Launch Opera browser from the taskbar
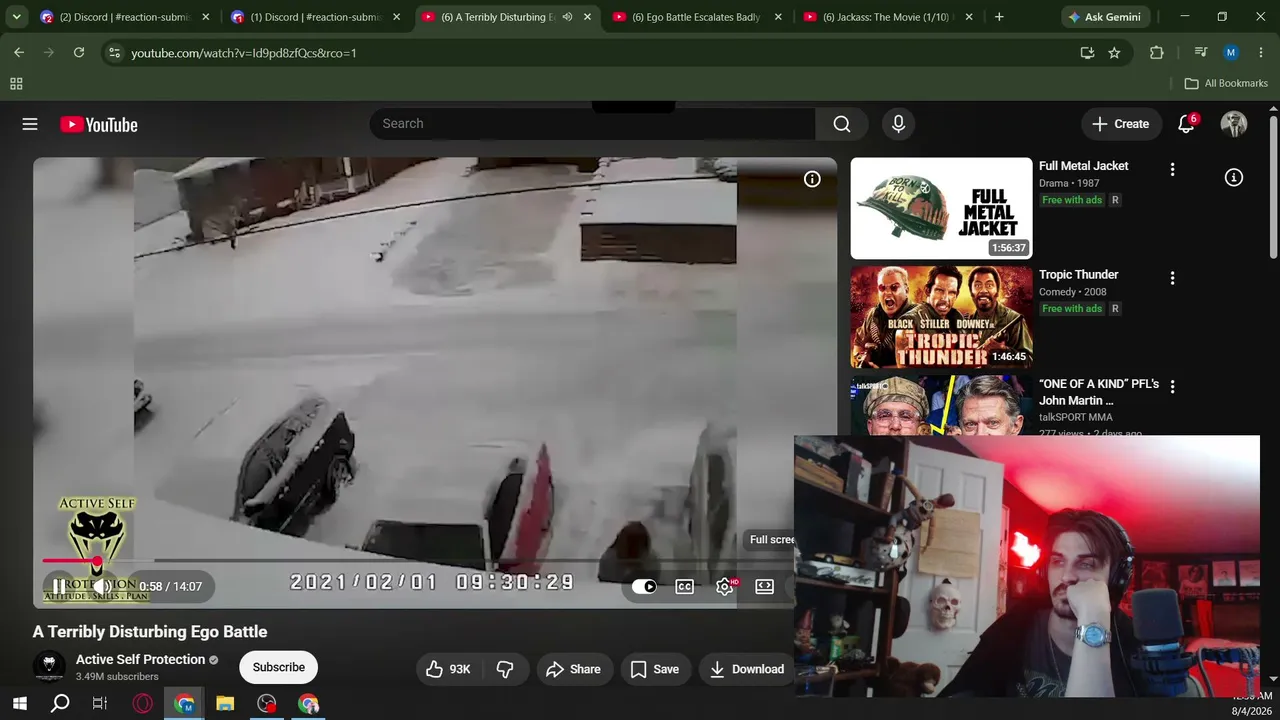 coord(142,704)
